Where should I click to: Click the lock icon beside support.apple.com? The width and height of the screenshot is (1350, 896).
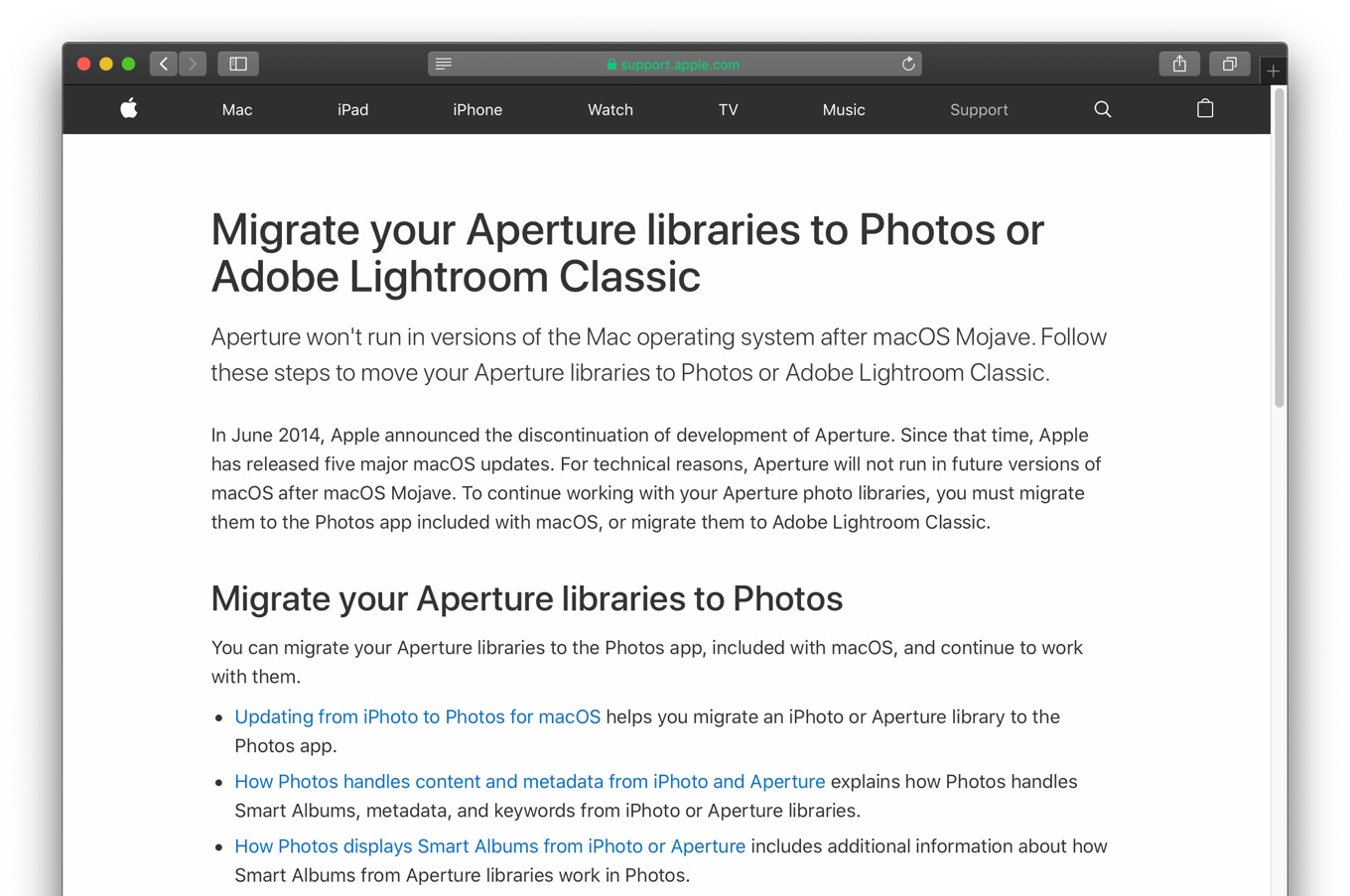click(x=611, y=64)
